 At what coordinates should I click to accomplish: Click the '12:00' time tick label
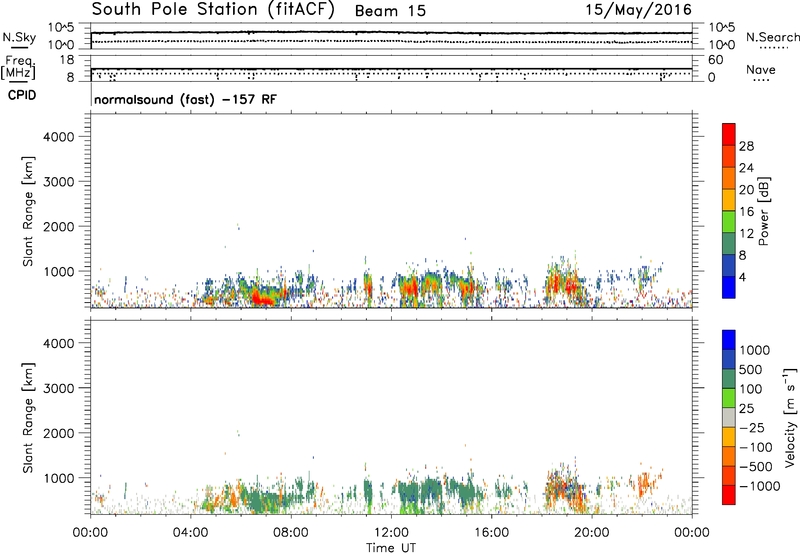391,533
